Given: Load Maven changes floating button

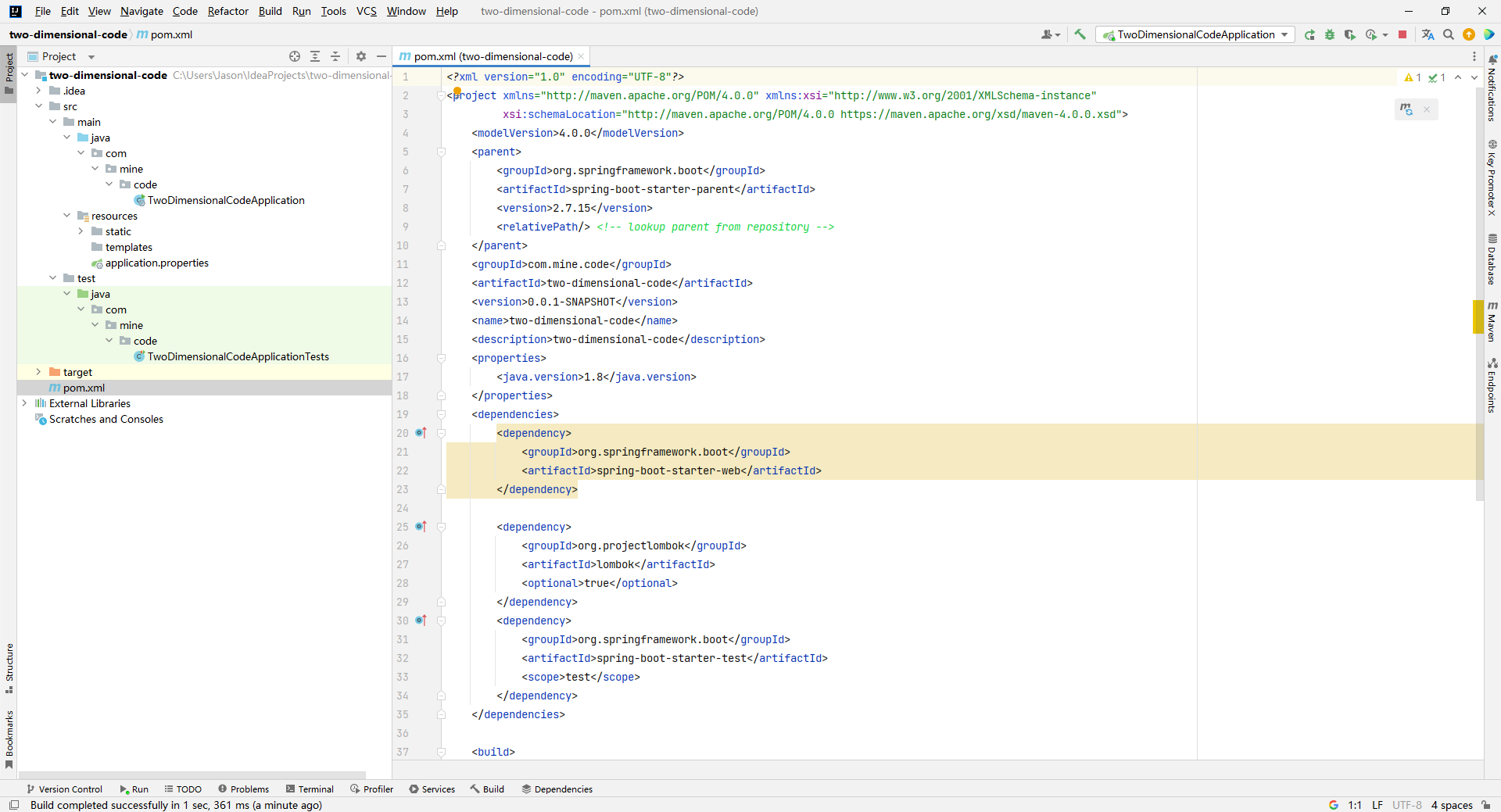Looking at the screenshot, I should 1406,109.
